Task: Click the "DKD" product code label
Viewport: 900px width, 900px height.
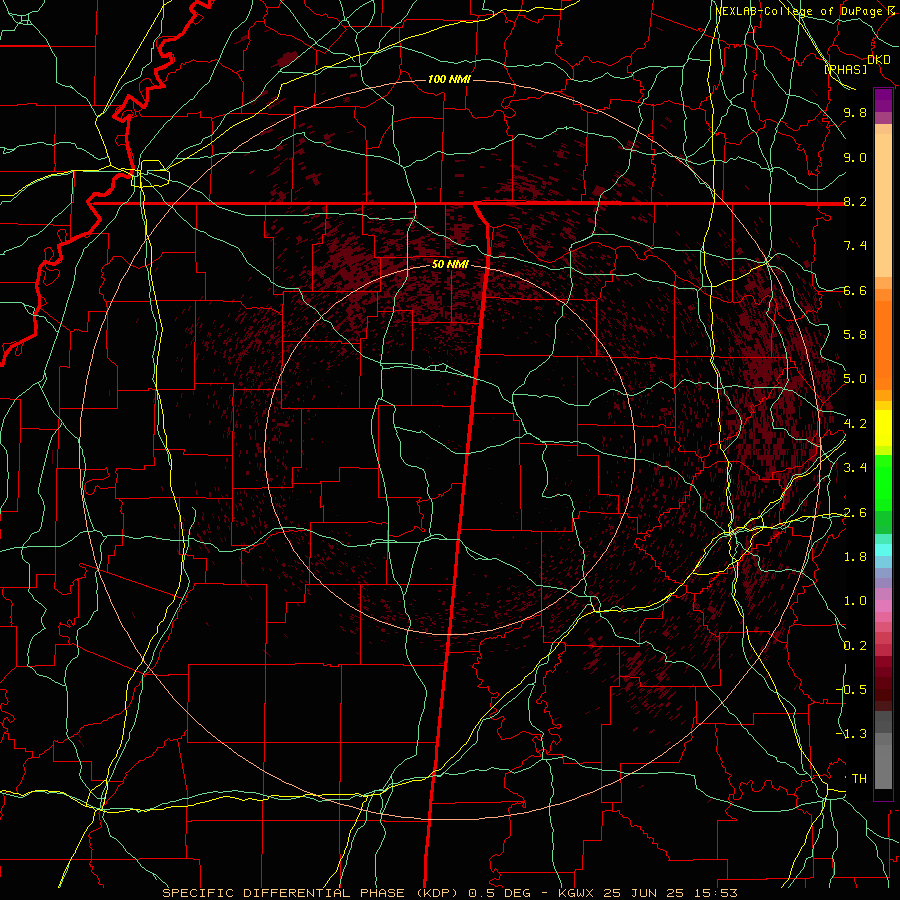Action: (x=879, y=60)
